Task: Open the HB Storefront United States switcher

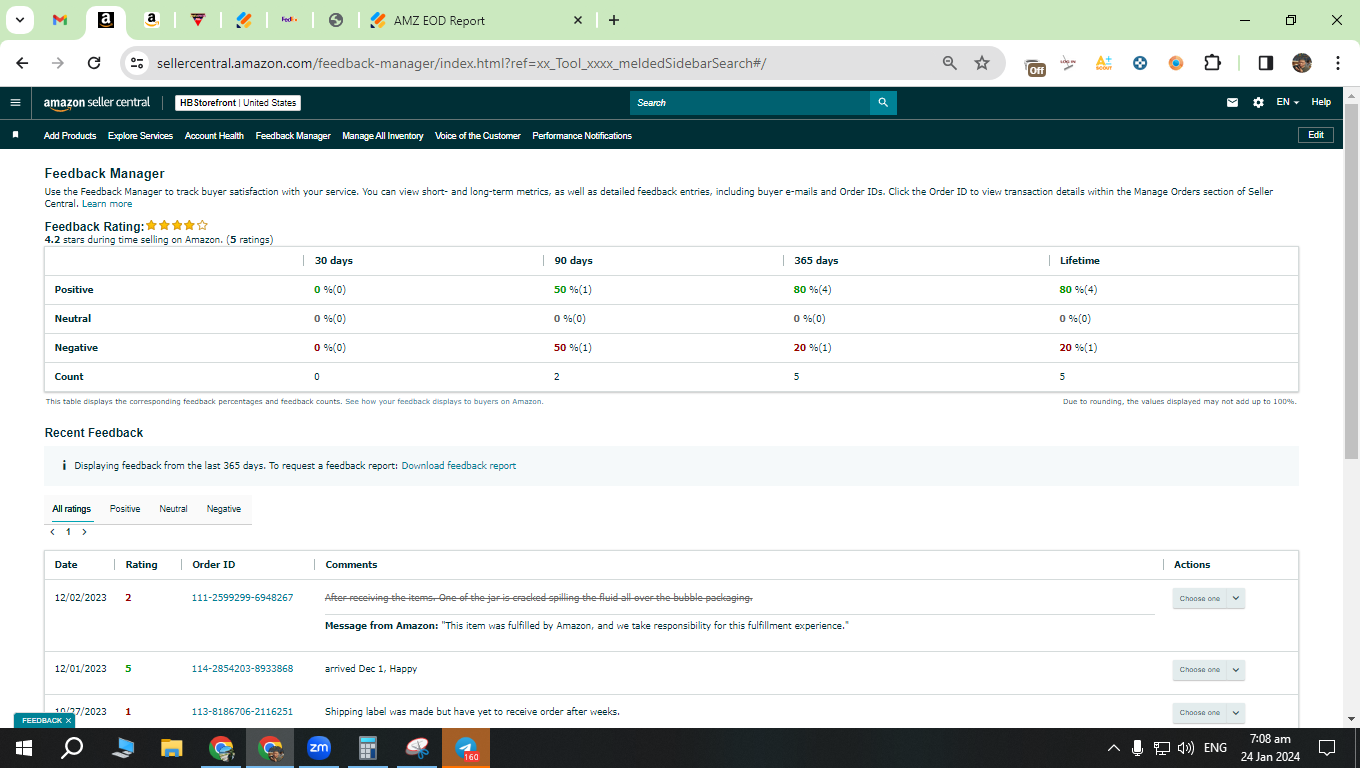Action: pyautogui.click(x=238, y=103)
